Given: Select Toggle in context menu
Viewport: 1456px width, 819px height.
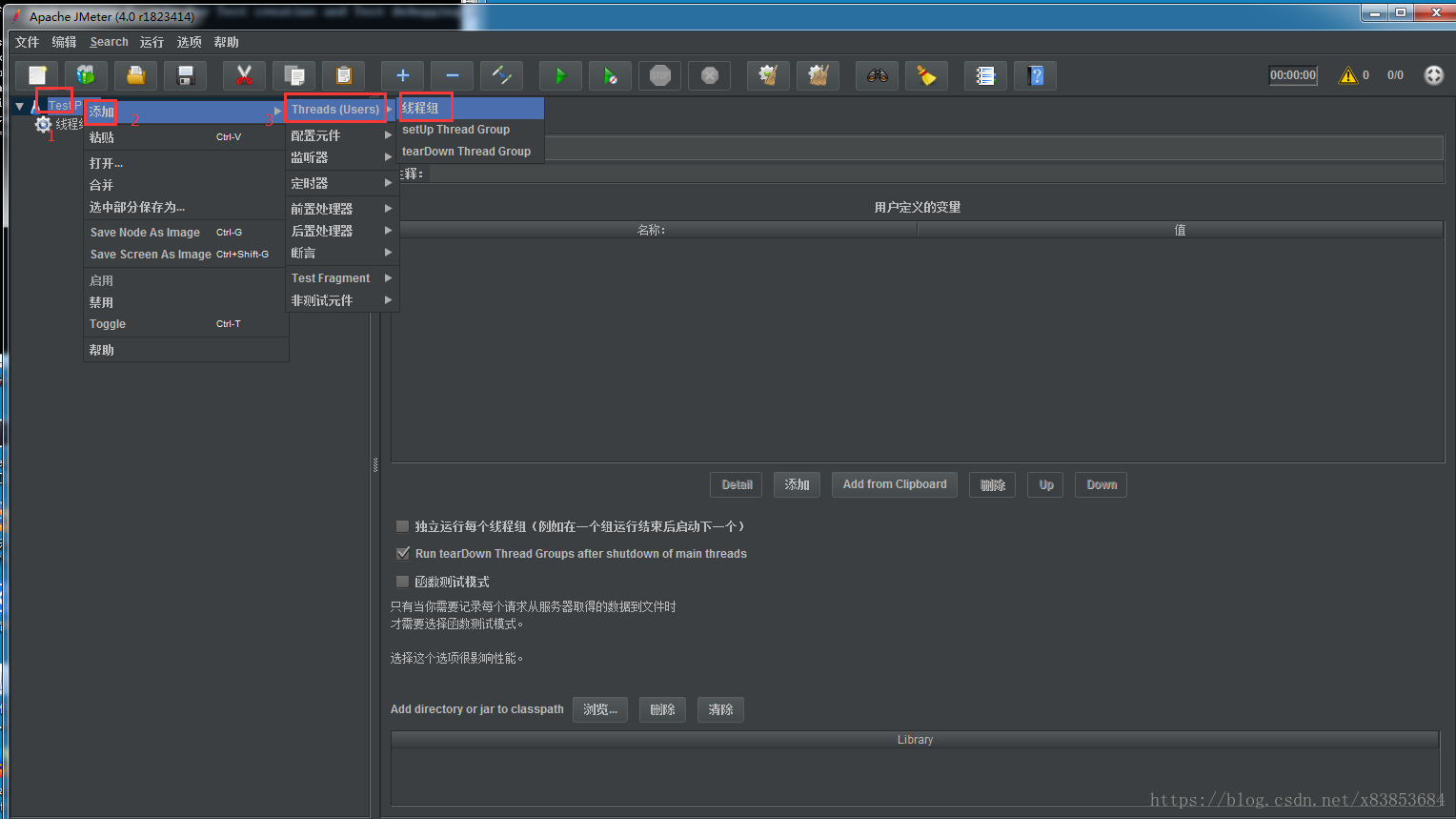Looking at the screenshot, I should pyautogui.click(x=185, y=324).
